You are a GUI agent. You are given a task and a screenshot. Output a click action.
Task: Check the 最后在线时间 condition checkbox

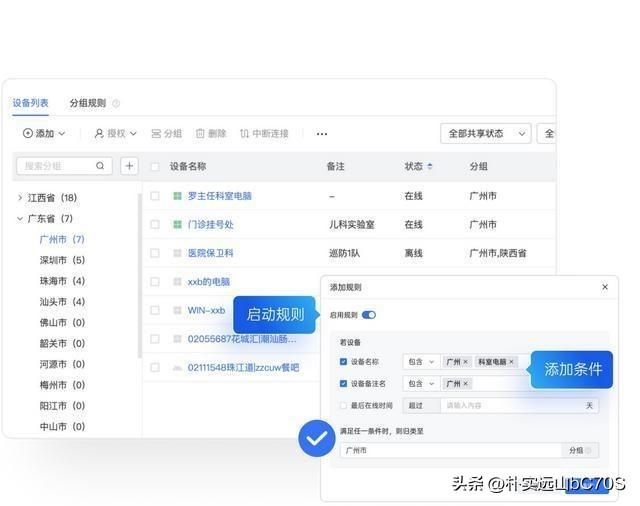(343, 406)
